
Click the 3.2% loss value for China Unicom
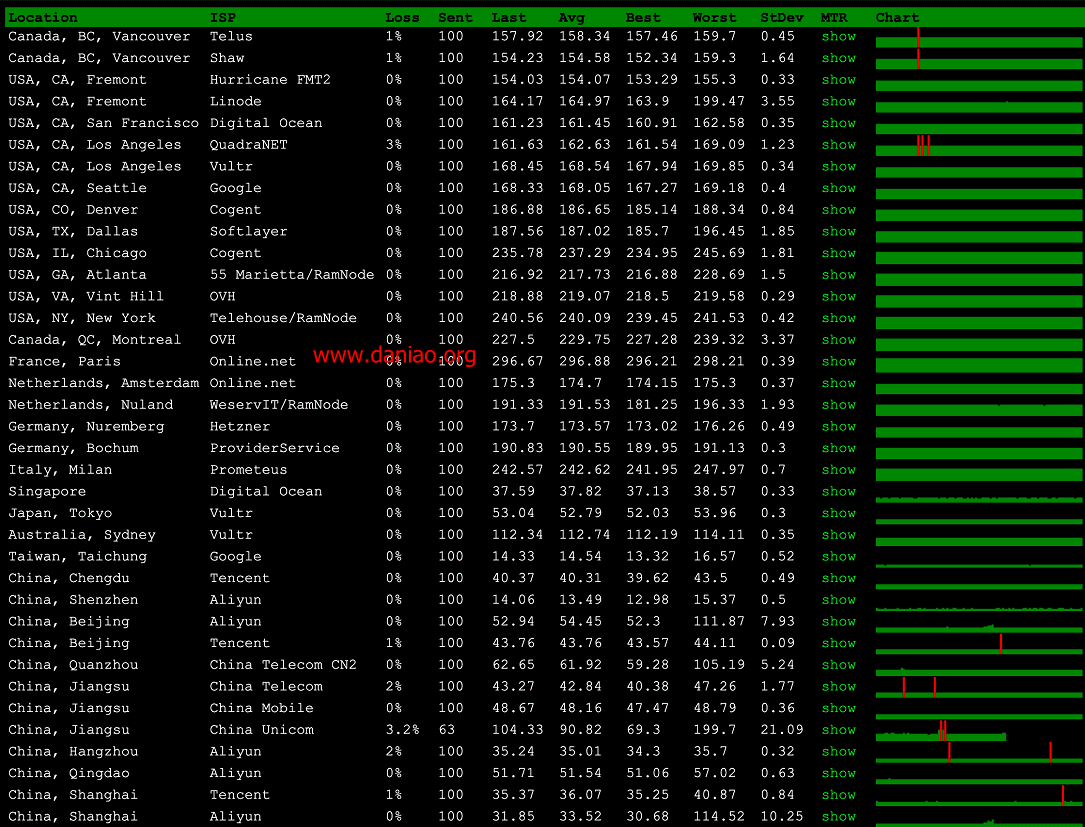(x=402, y=730)
